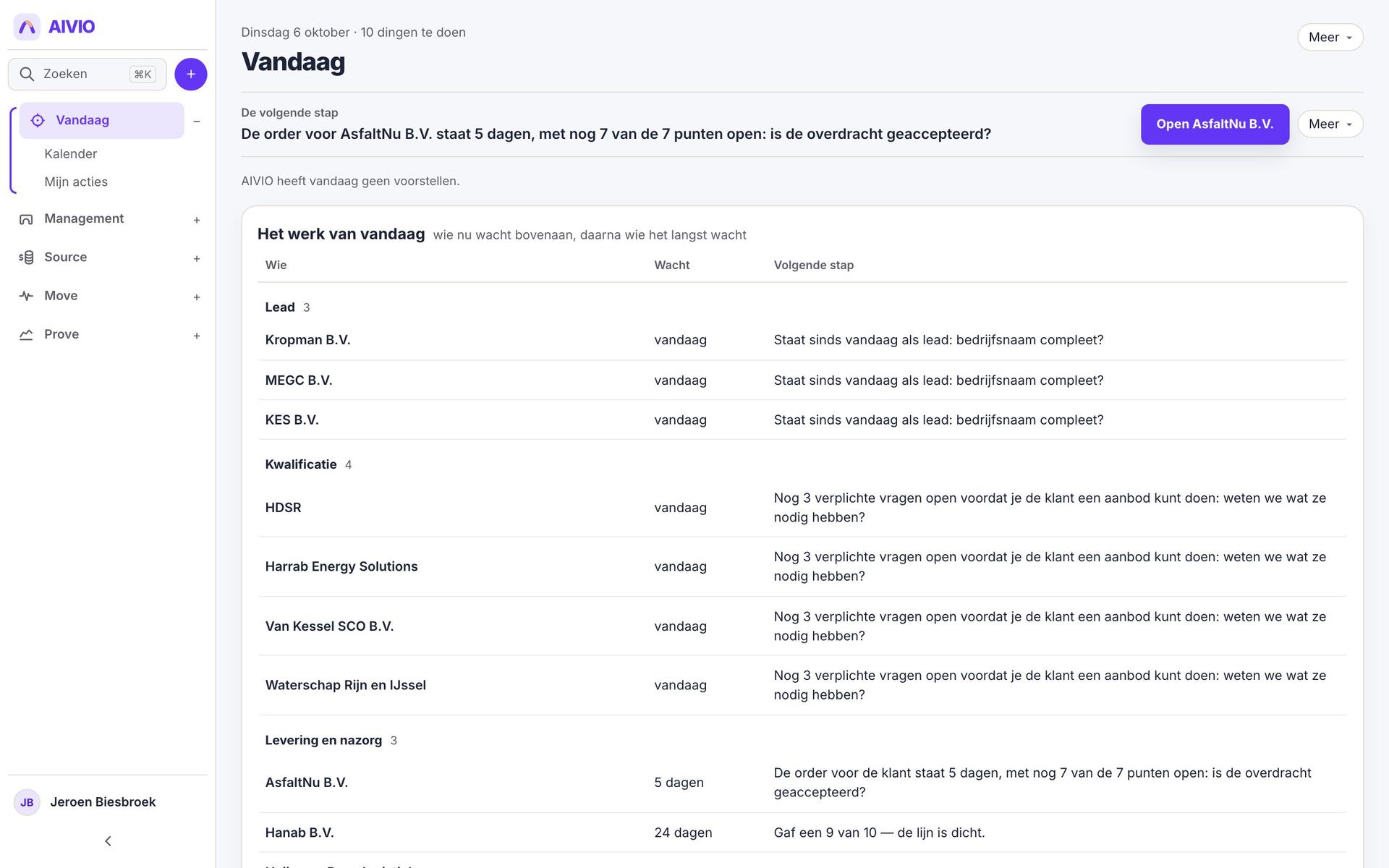Screen dimensions: 1389x868
Task: Open AsfaltNu B.V. in the table
Action: point(802,782)
